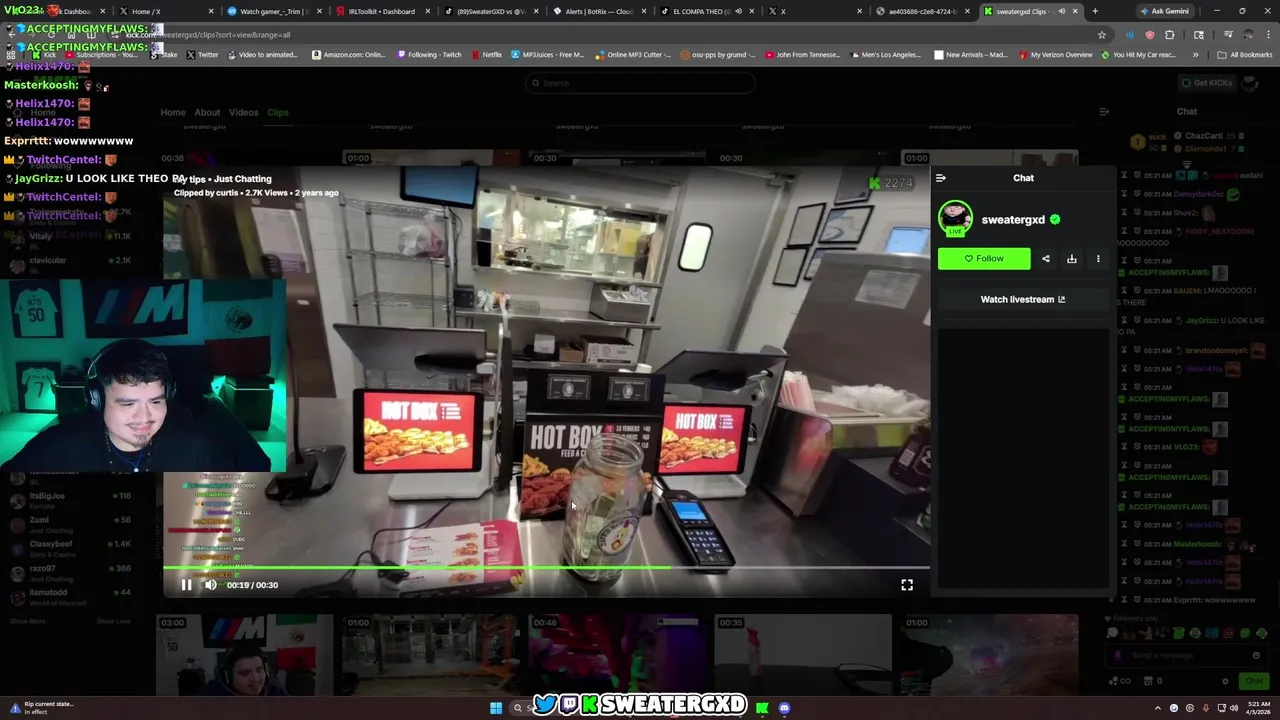Switch to the About tab
Screen dimensions: 1280x720
click(x=207, y=112)
